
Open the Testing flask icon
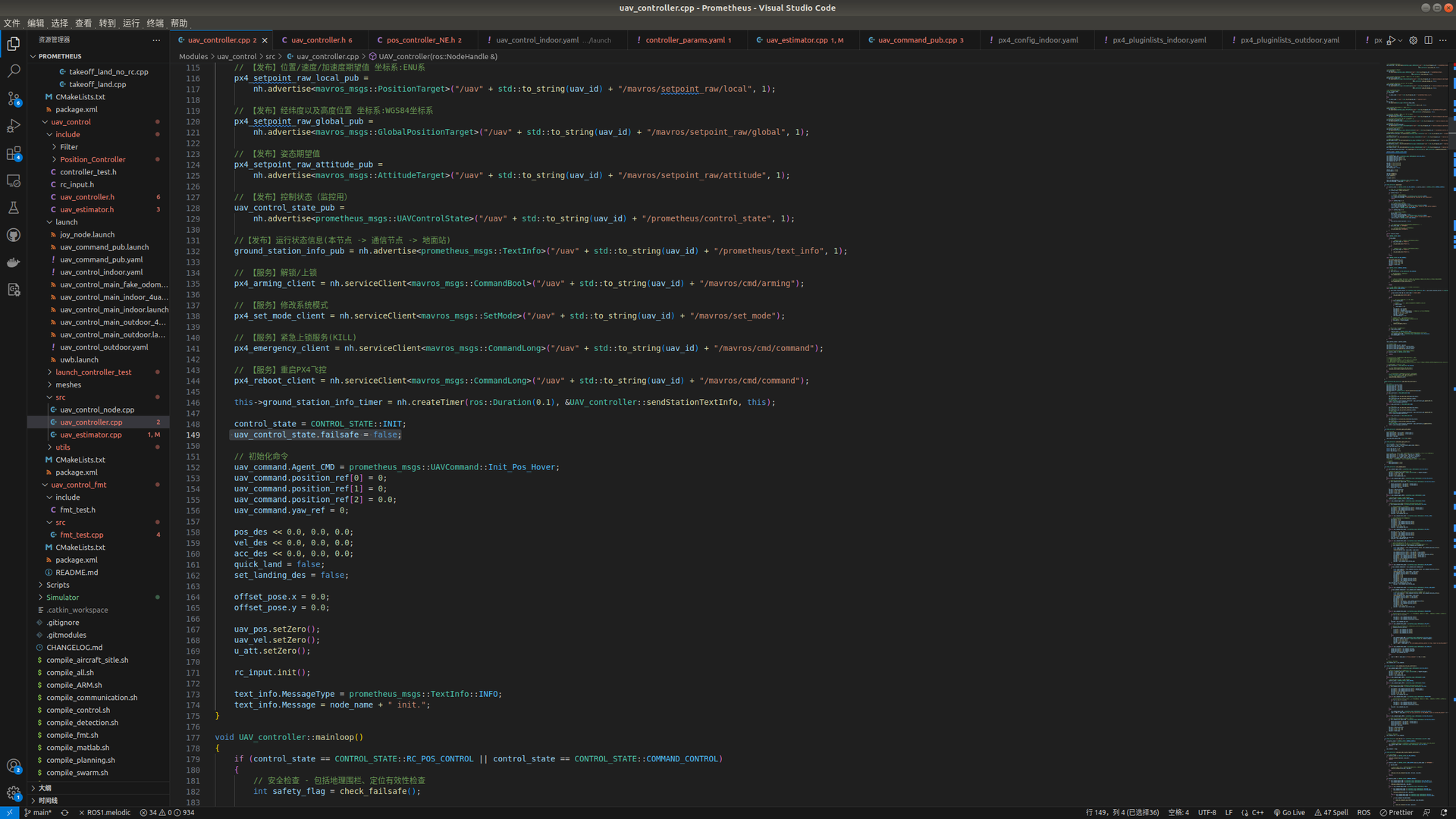14,208
